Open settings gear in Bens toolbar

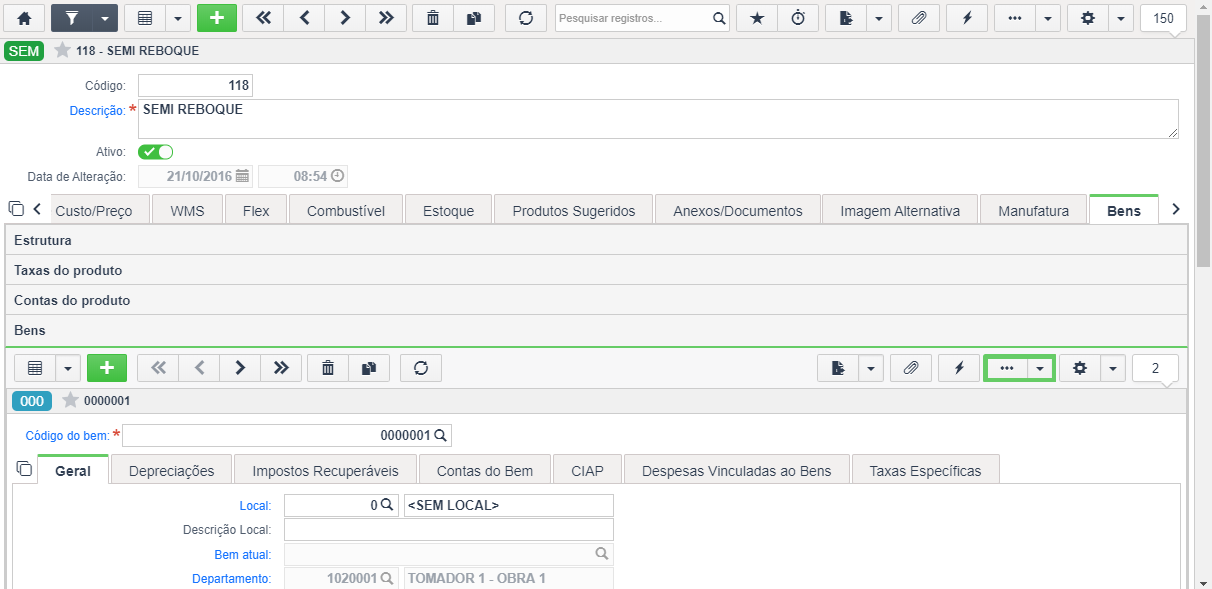(1080, 368)
